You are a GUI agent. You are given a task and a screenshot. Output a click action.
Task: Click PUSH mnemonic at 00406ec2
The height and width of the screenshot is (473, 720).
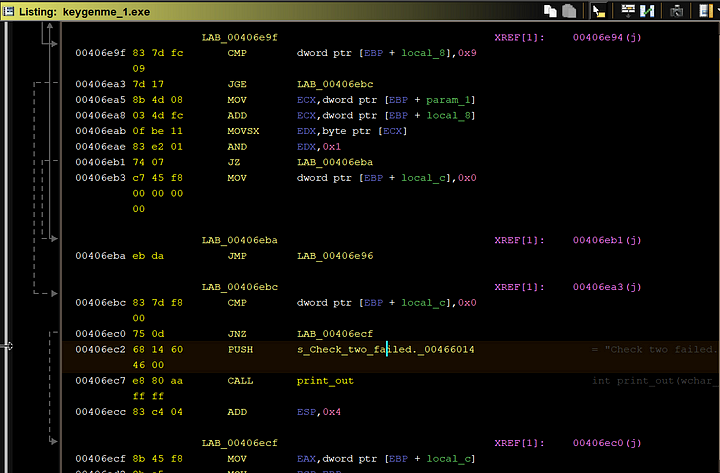coord(240,350)
